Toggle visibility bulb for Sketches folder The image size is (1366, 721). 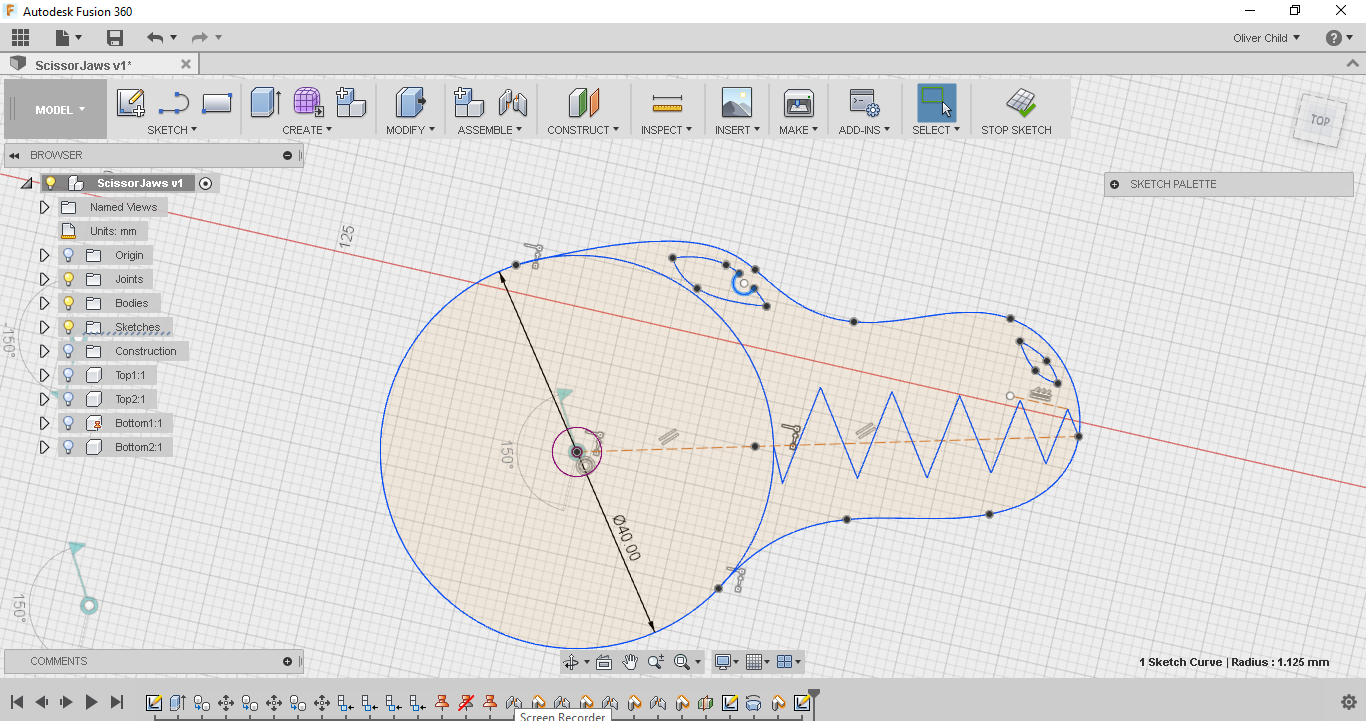[x=69, y=327]
